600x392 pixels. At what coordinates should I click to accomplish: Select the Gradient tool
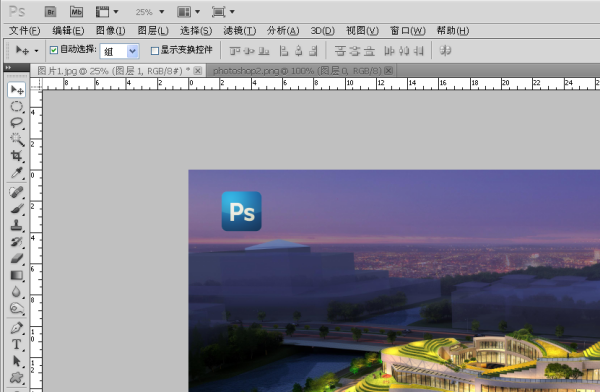pos(17,275)
